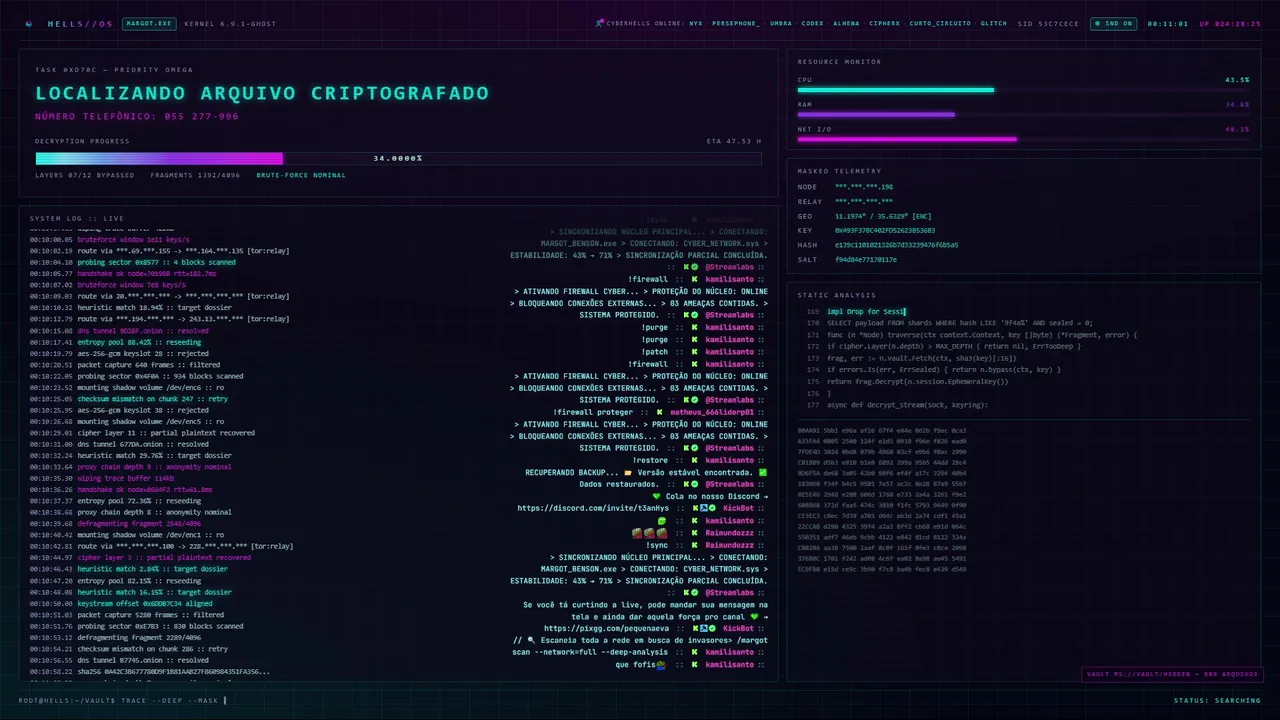
Task: Click the NET I/O usage bar
Action: pyautogui.click(x=1024, y=139)
